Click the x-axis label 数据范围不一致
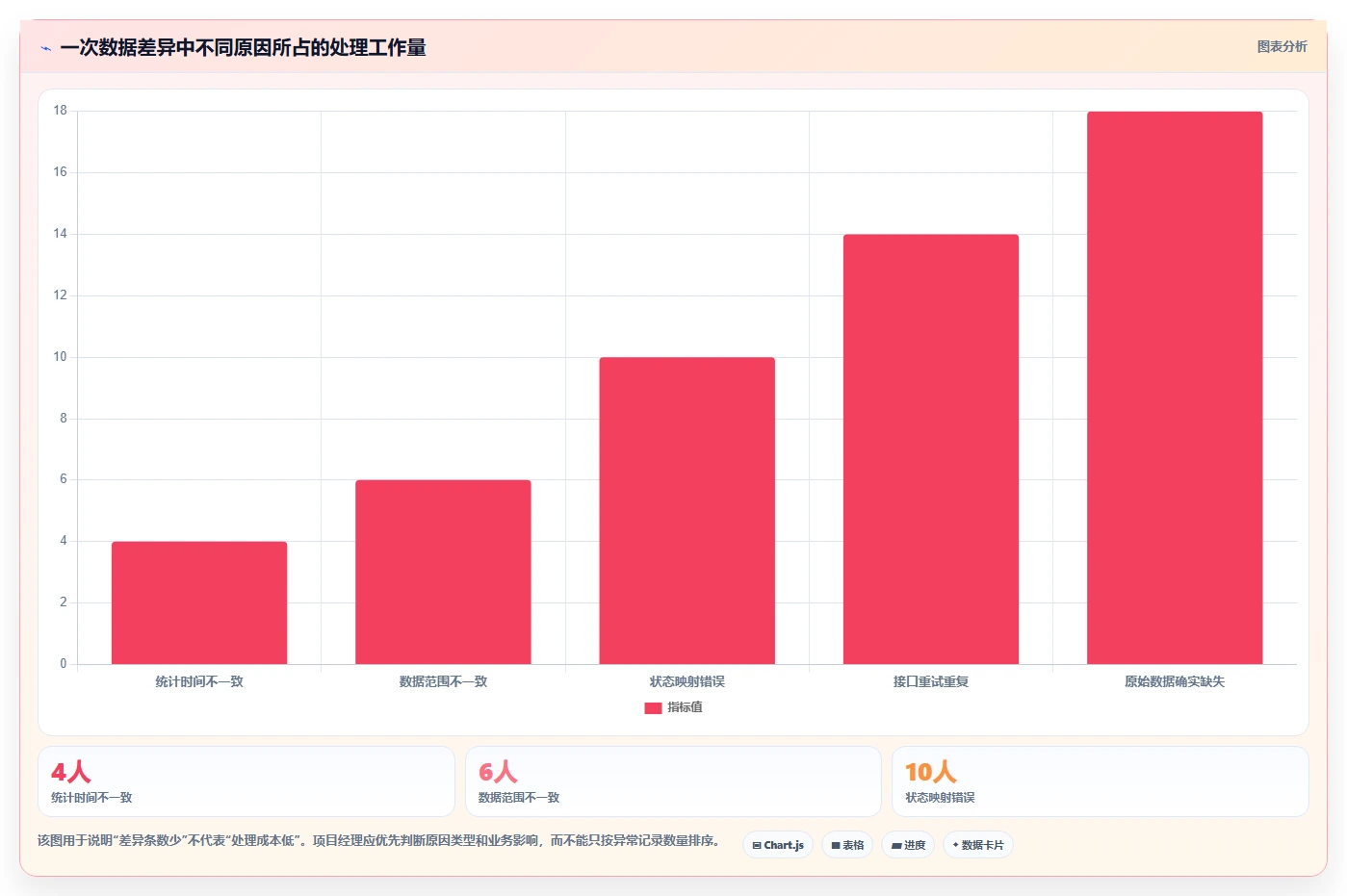 click(x=443, y=681)
